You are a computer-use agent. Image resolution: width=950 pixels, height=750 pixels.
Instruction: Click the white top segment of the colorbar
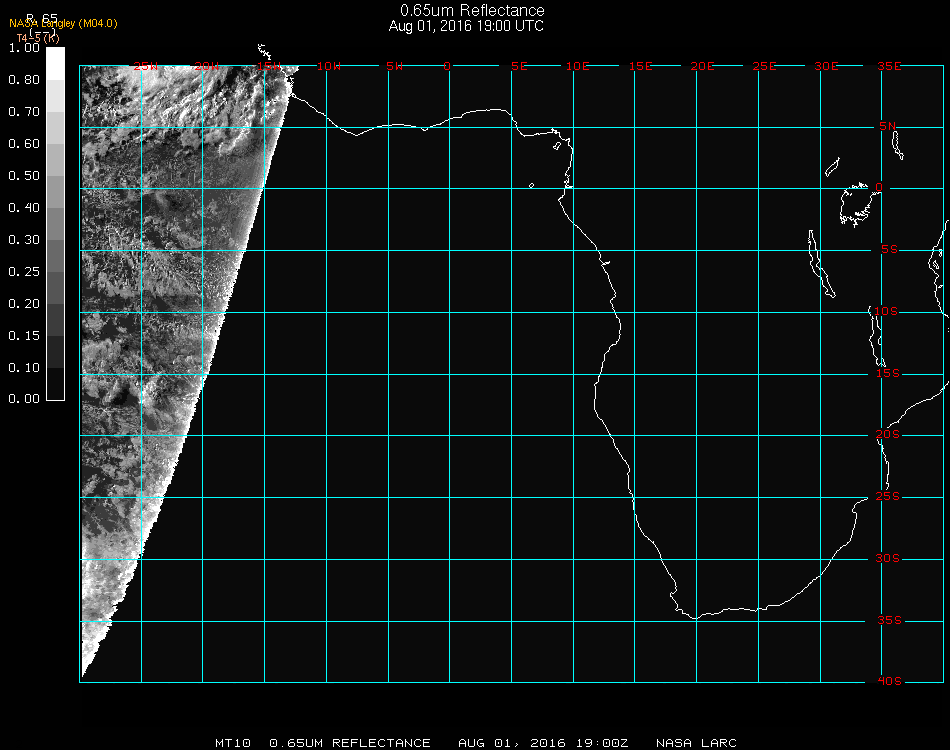[x=55, y=64]
